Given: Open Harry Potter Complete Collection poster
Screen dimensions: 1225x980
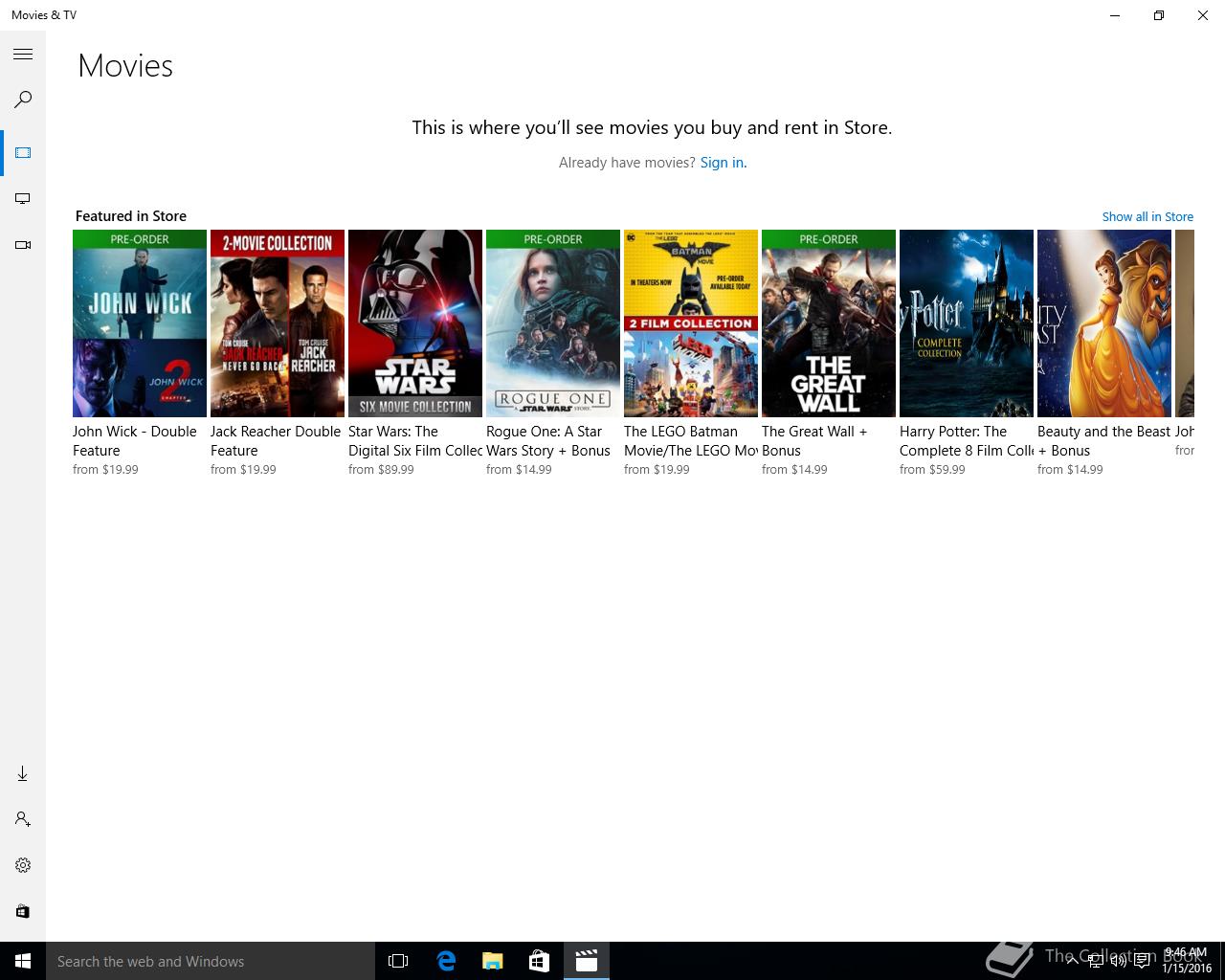Looking at the screenshot, I should (967, 323).
